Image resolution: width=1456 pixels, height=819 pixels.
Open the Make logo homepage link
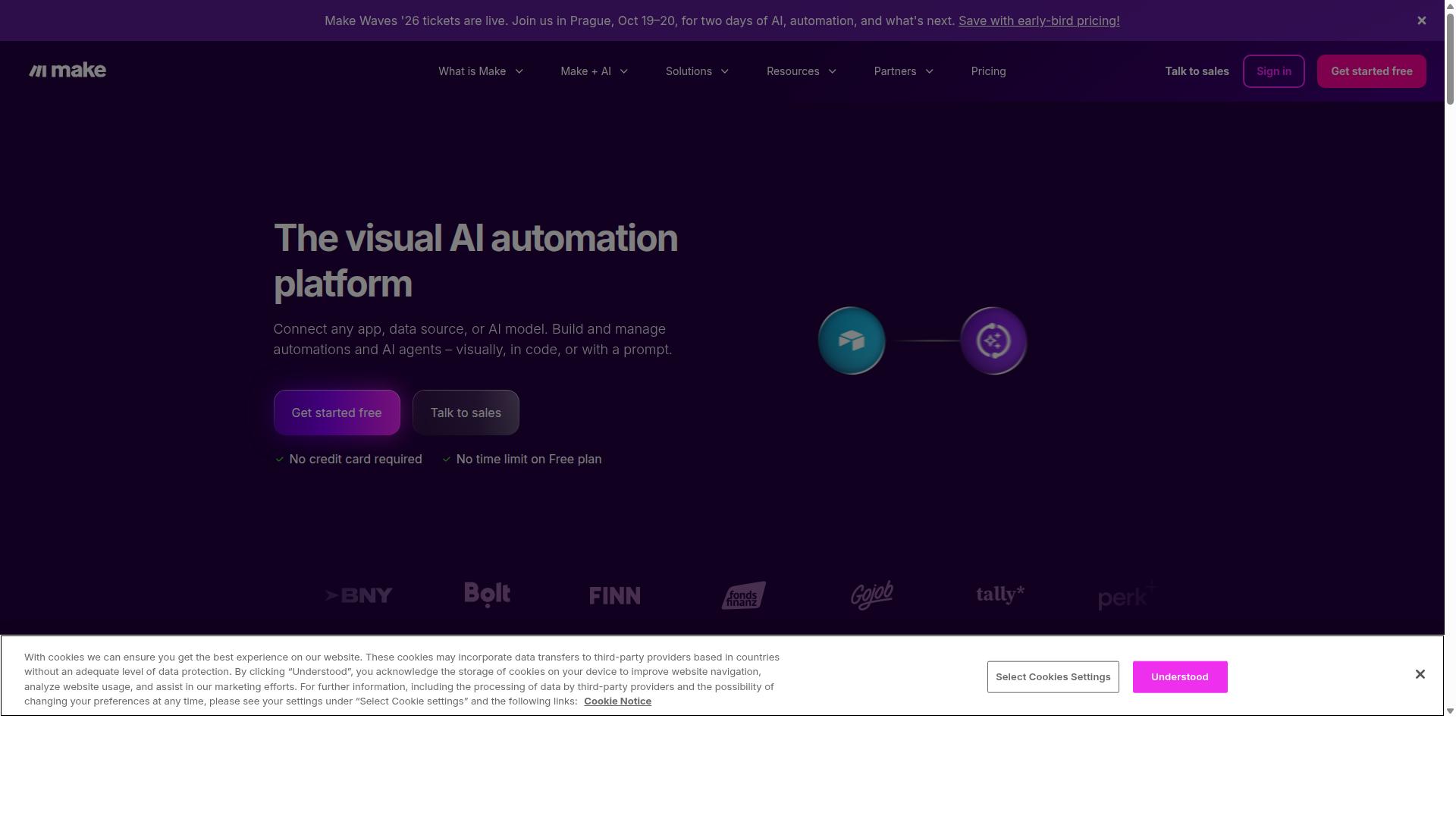click(67, 71)
